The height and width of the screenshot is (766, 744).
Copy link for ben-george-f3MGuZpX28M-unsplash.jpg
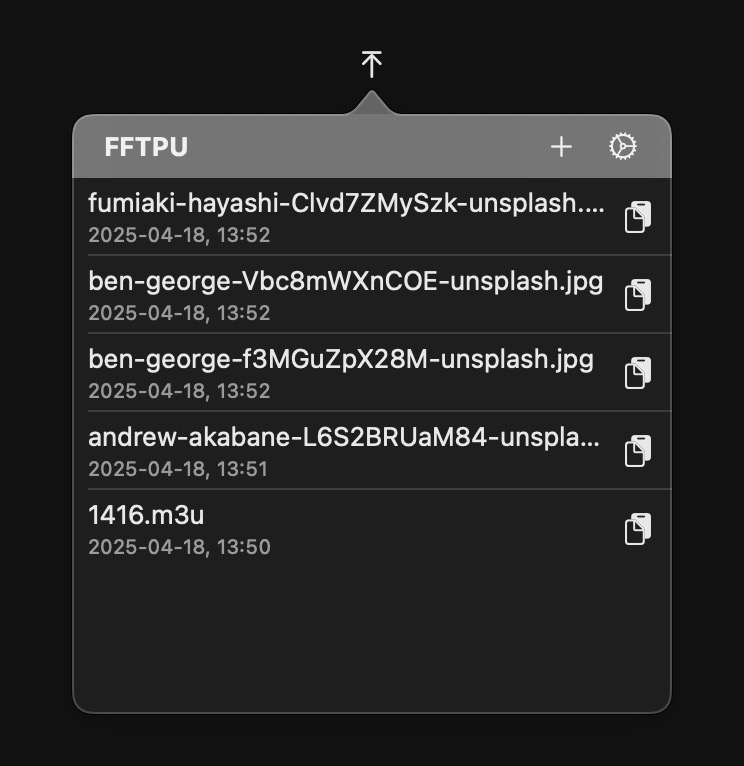pos(638,373)
